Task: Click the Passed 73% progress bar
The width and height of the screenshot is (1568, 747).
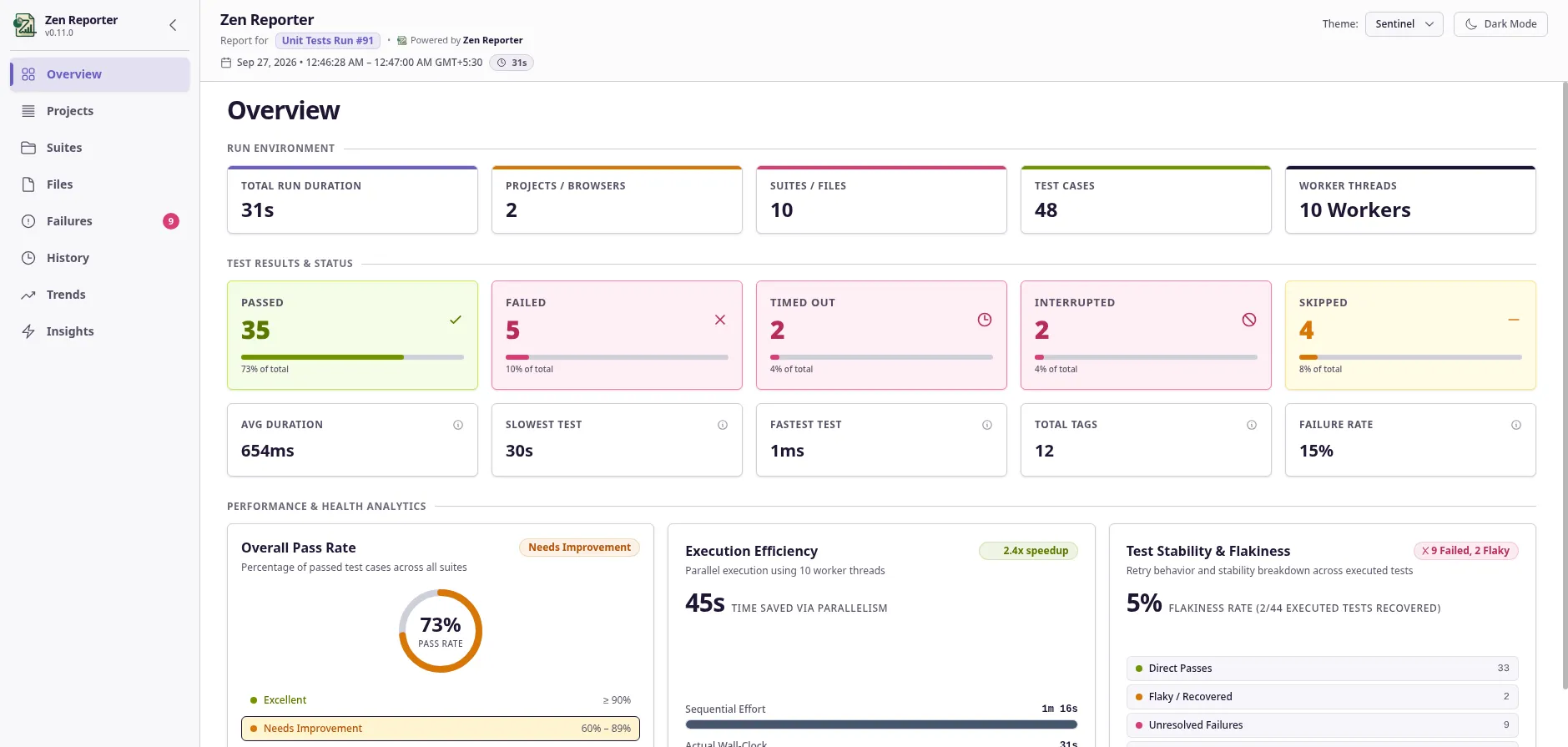Action: click(352, 357)
